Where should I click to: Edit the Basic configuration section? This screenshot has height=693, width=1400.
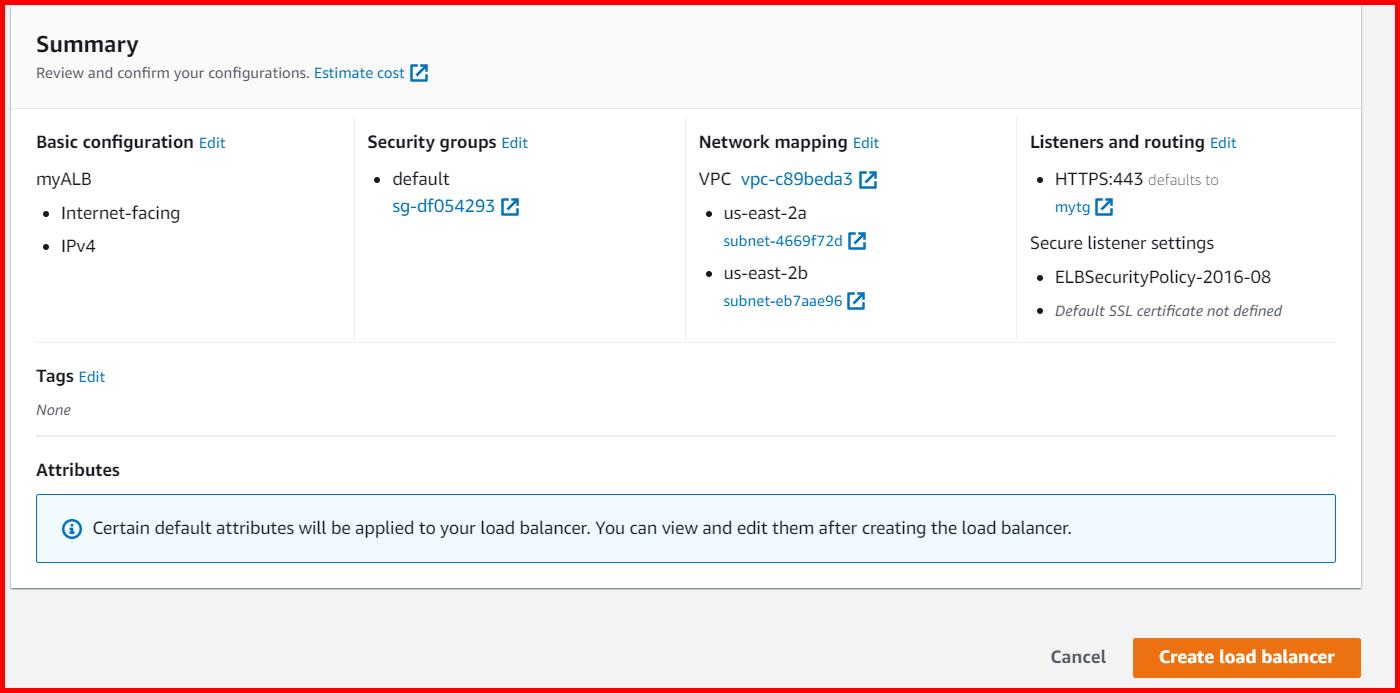(211, 143)
